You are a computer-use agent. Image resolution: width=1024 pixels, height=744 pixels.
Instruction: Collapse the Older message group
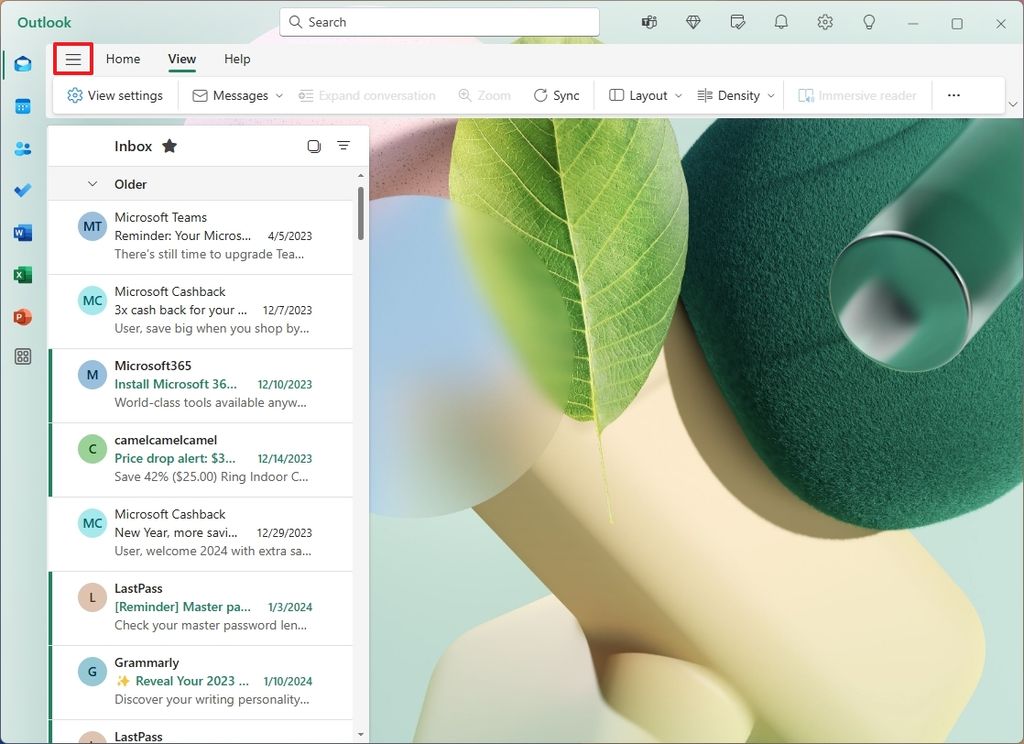pos(92,184)
